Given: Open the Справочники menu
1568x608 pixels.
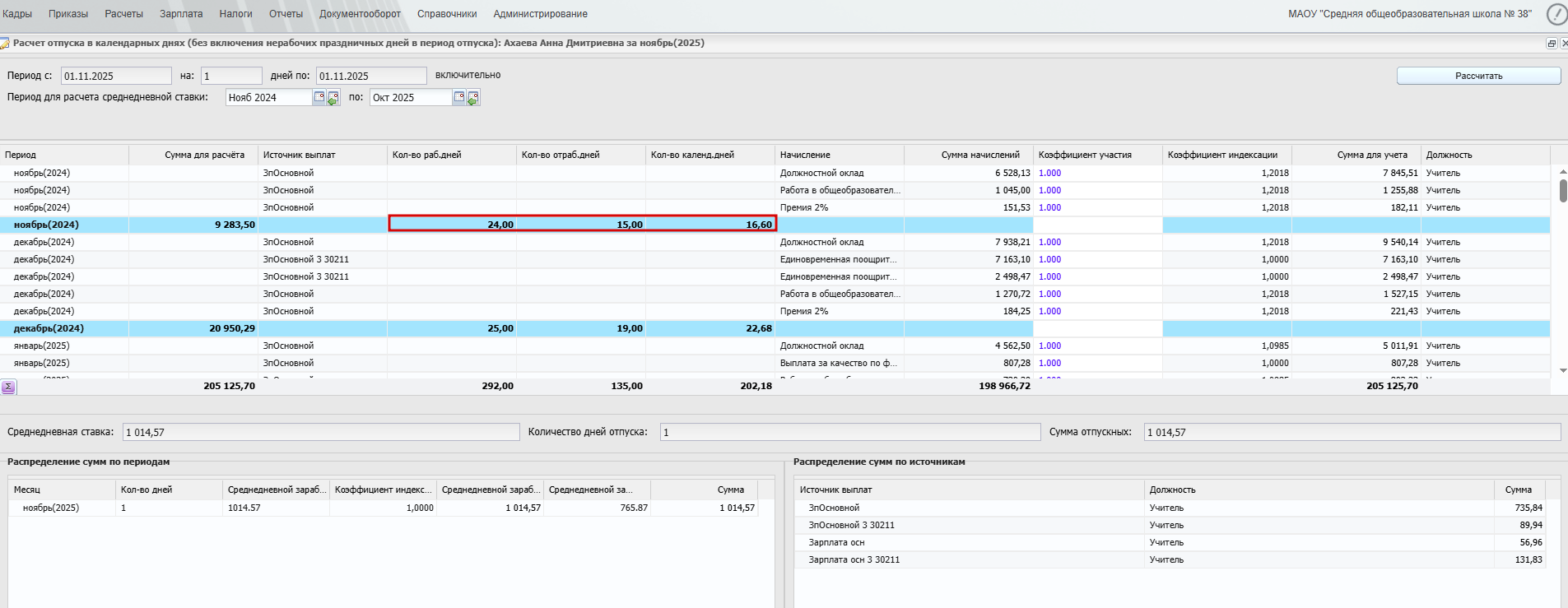Looking at the screenshot, I should pos(447,14).
